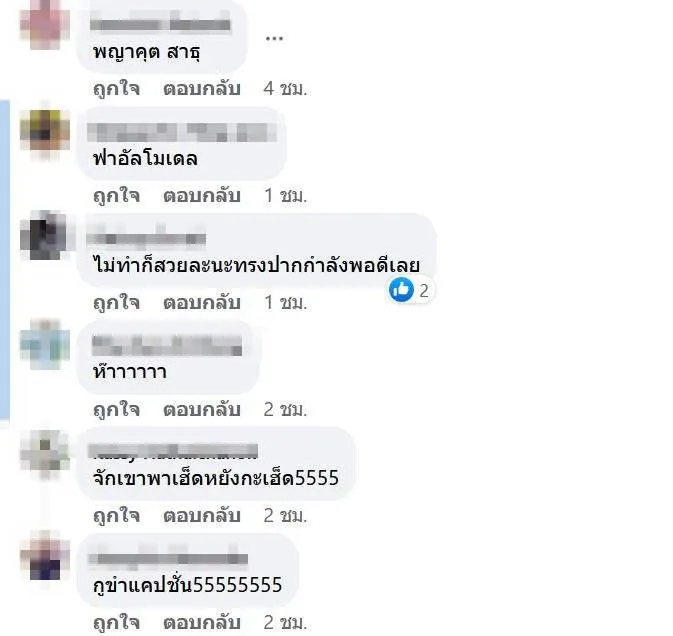Reply to the ไม่ทำก็สวยละนะ comment
The image size is (673, 636).
[201, 303]
